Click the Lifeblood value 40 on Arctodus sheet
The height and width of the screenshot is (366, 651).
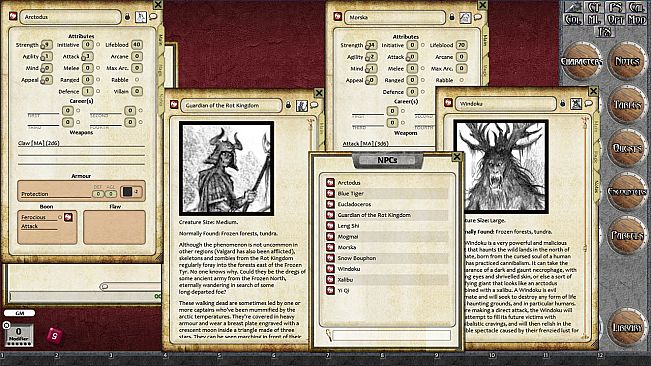coord(137,44)
